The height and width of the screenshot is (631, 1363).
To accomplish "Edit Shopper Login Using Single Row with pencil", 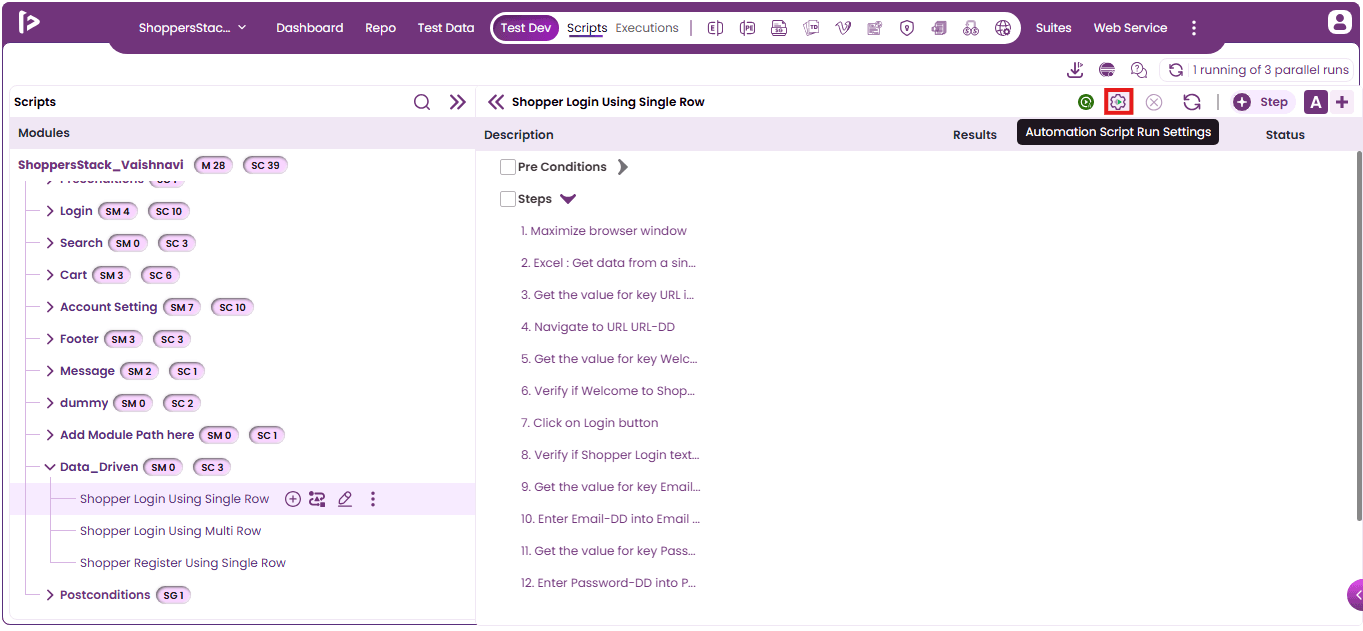I will pyautogui.click(x=345, y=499).
